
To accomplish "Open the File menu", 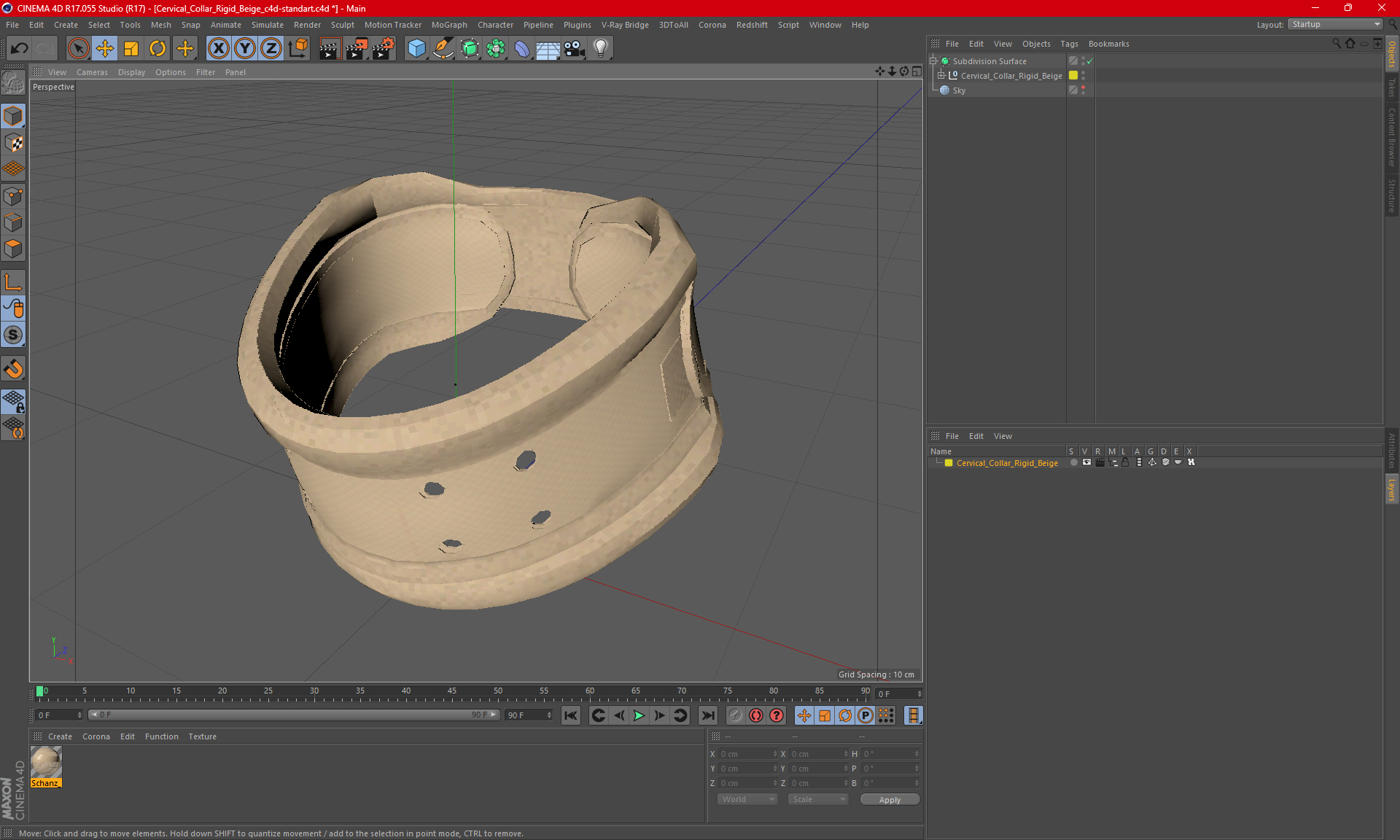I will point(12,25).
